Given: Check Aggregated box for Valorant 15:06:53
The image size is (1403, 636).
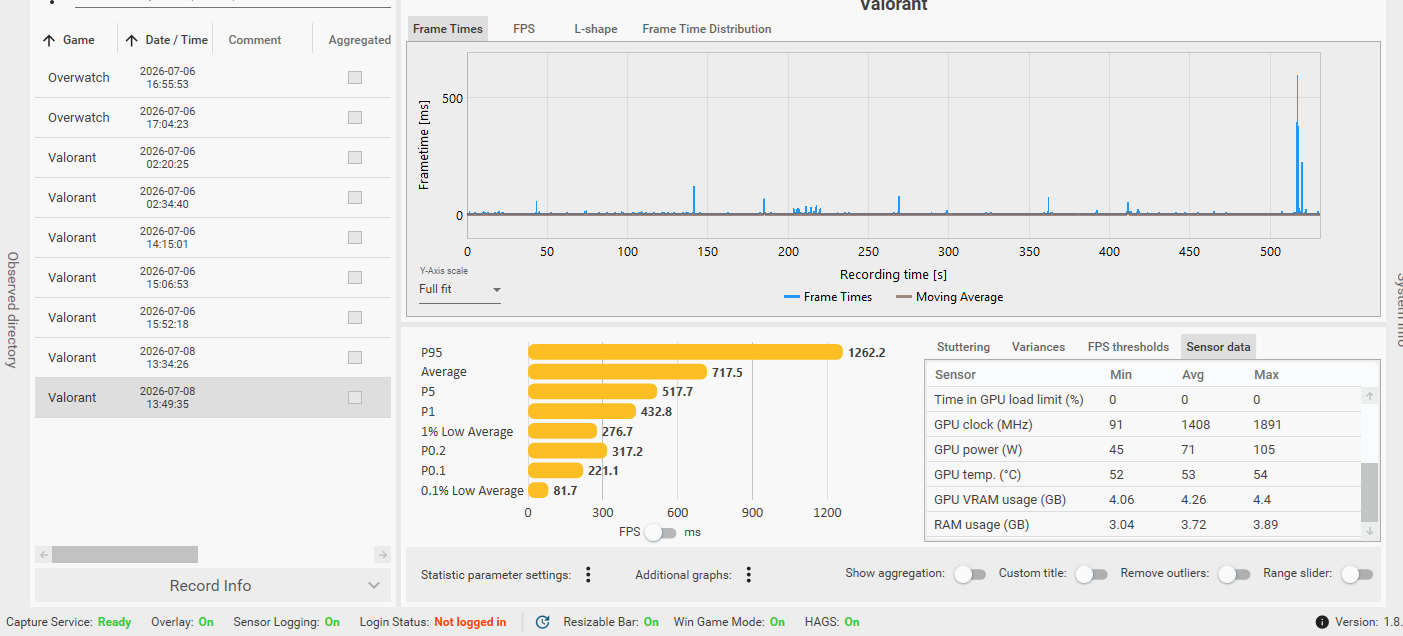Looking at the screenshot, I should (x=355, y=277).
